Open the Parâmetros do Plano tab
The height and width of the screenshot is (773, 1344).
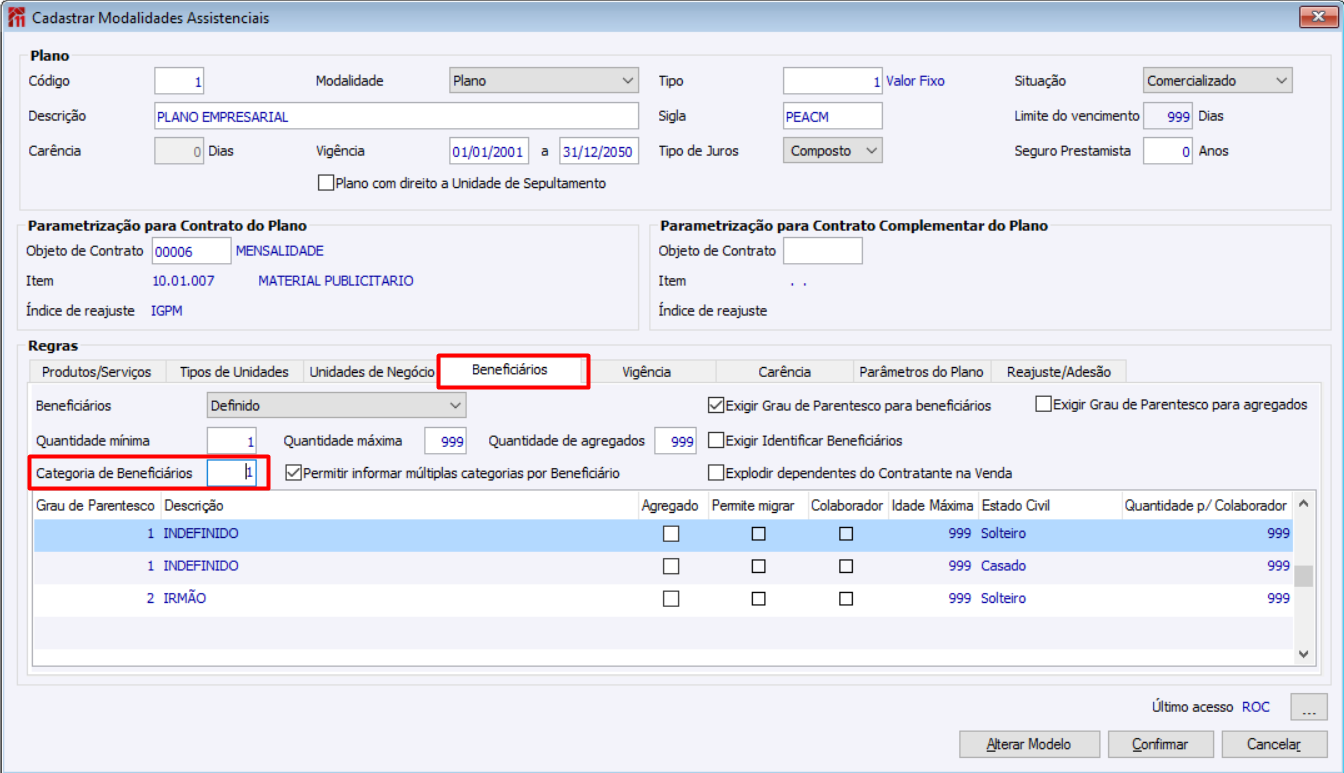coord(921,372)
